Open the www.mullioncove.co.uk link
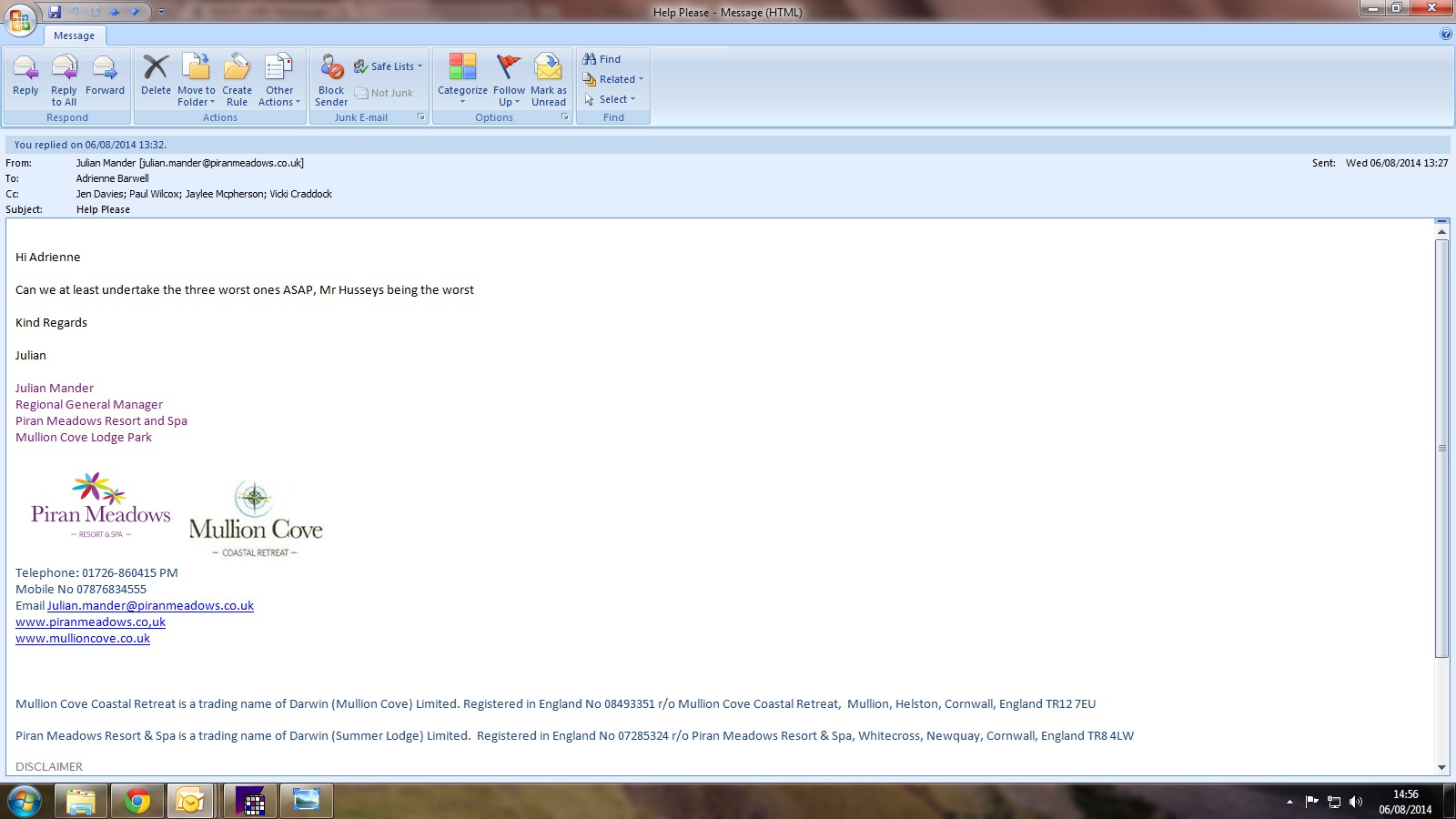The width and height of the screenshot is (1456, 819). [83, 639]
